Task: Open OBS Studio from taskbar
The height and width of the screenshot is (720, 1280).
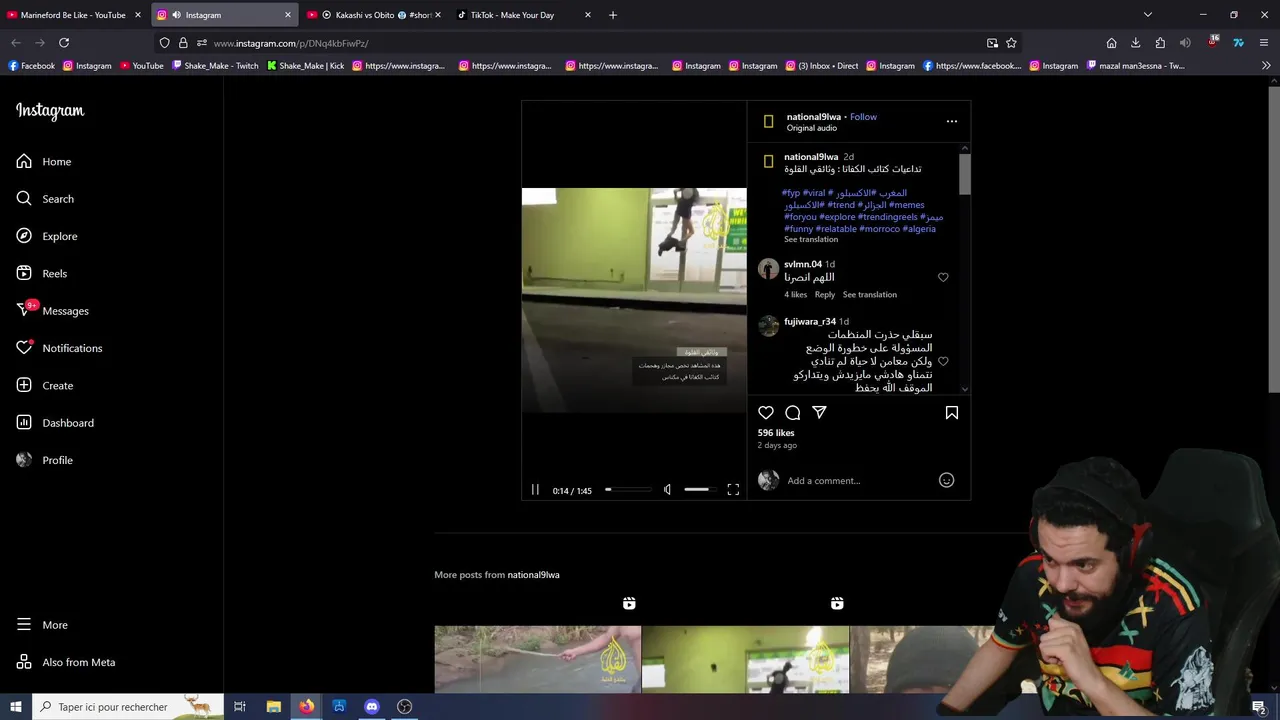Action: (x=404, y=707)
